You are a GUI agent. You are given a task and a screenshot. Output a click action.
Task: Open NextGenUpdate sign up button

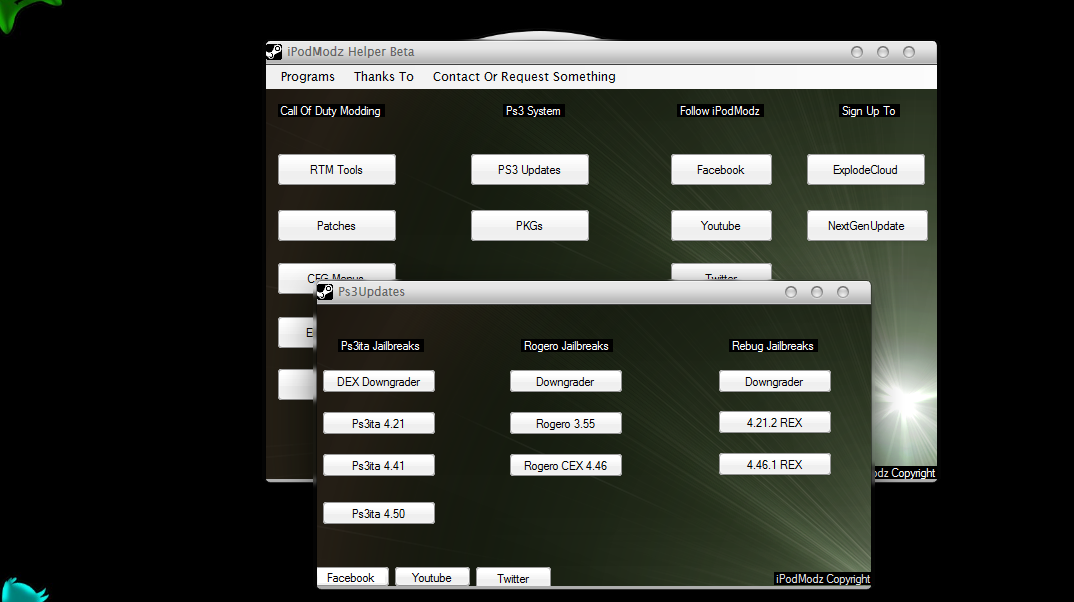[x=867, y=225]
